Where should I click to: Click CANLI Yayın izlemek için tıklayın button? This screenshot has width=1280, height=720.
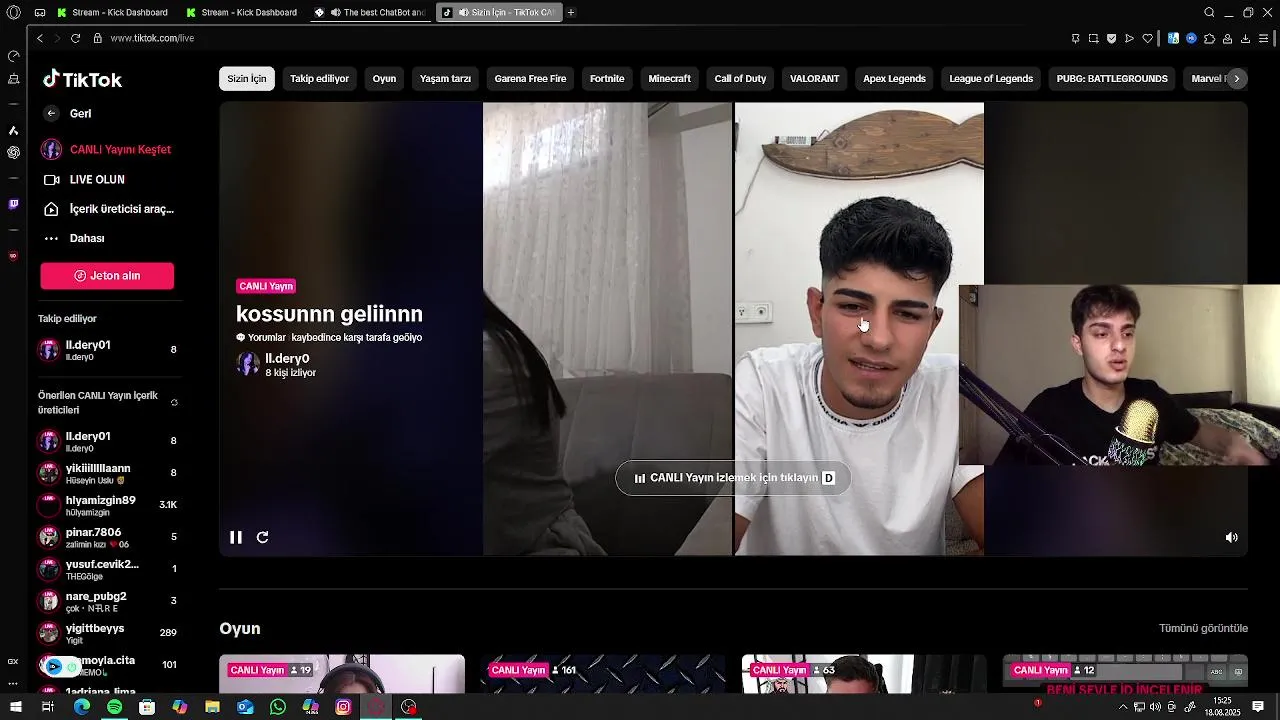(x=733, y=478)
